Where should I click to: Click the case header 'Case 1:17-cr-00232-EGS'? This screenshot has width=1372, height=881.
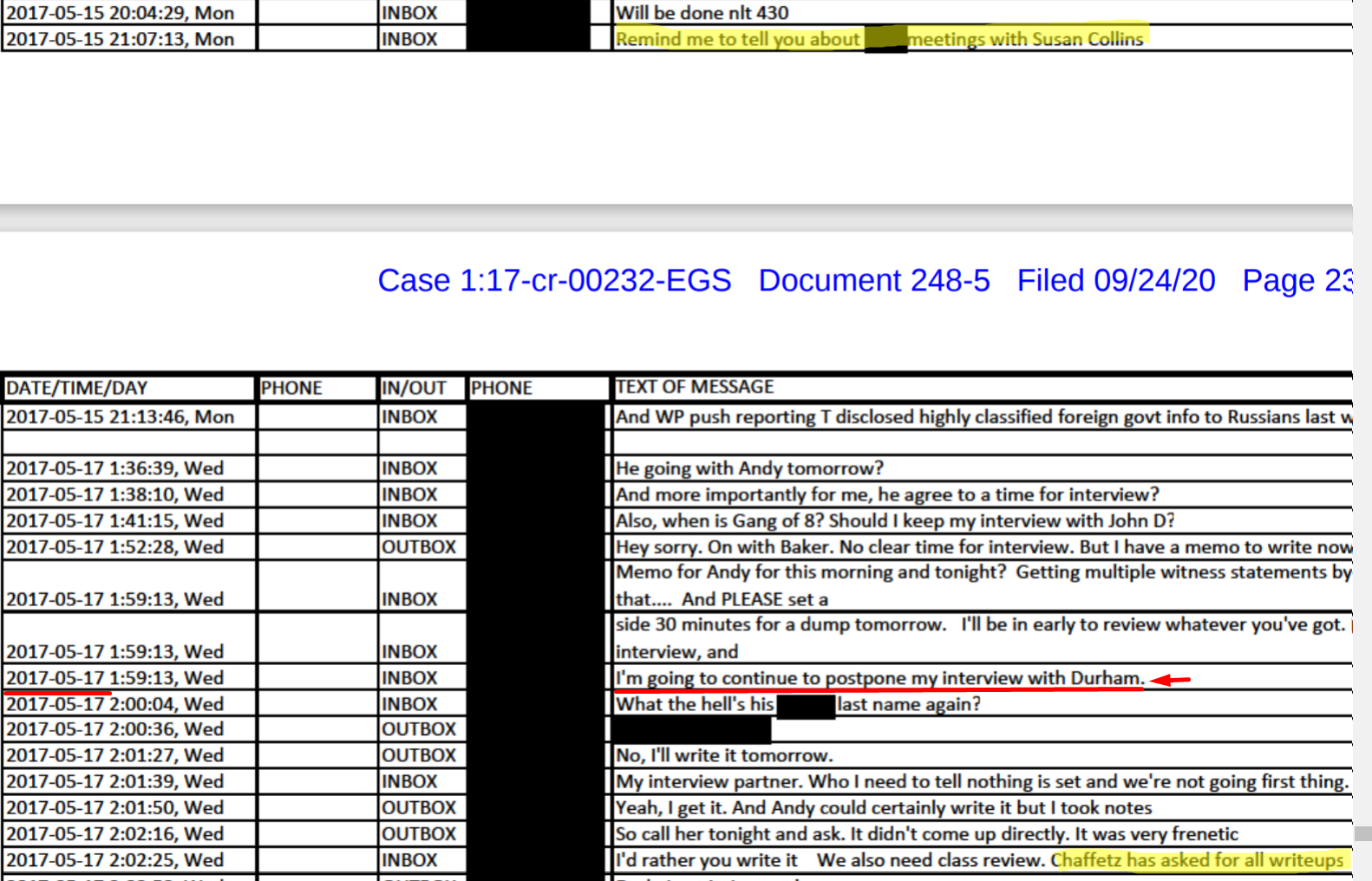pyautogui.click(x=554, y=281)
